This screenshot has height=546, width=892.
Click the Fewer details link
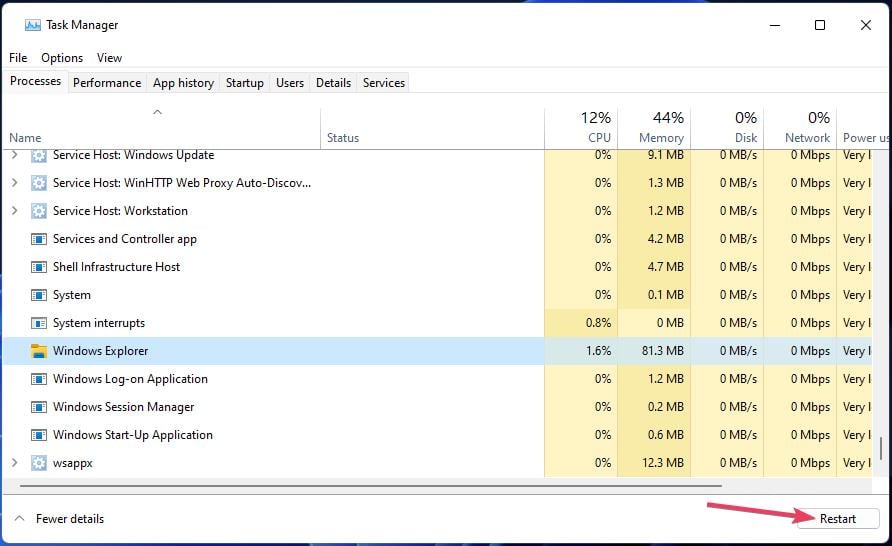pyautogui.click(x=69, y=519)
